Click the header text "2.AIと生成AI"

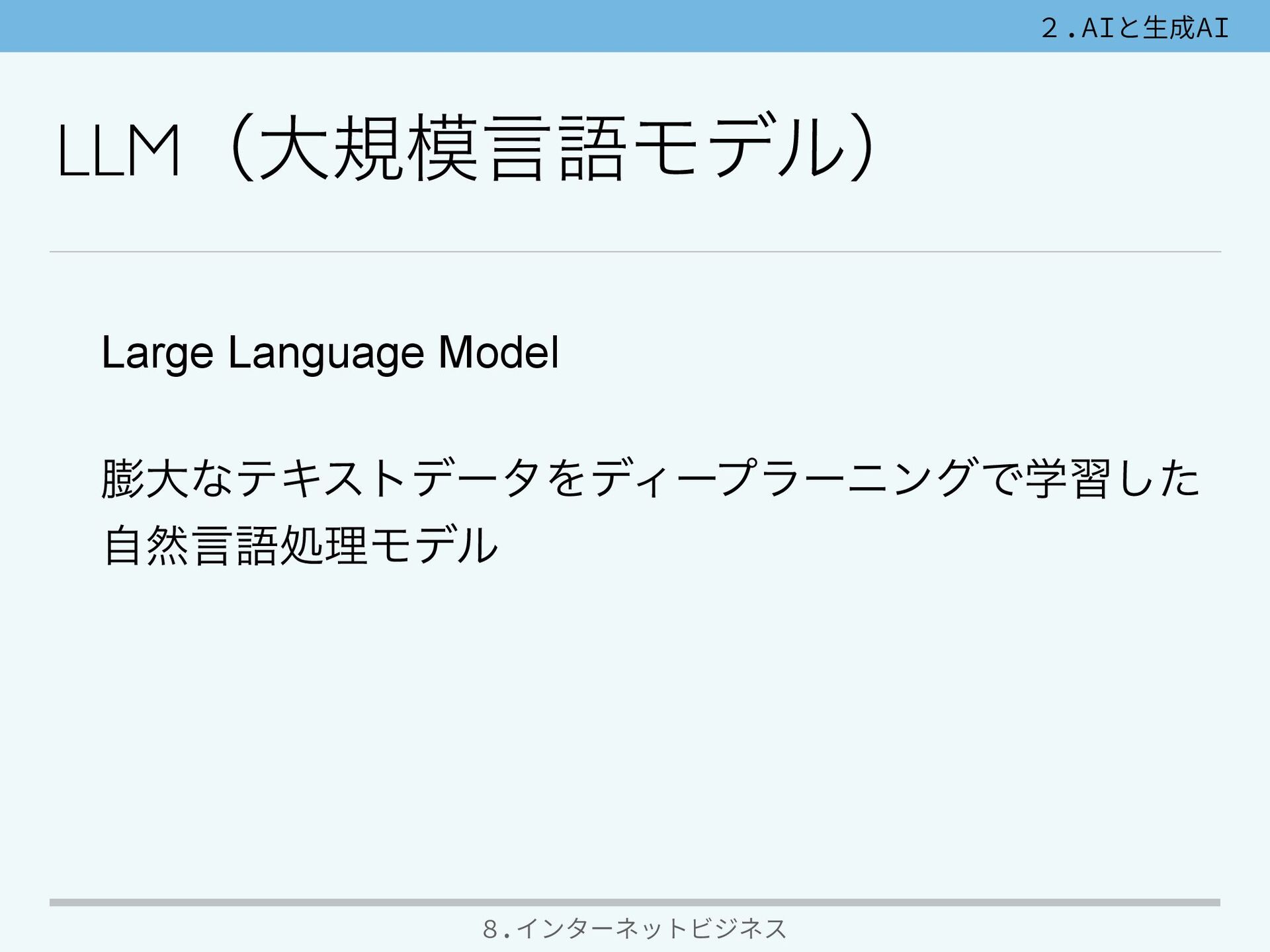click(1134, 28)
